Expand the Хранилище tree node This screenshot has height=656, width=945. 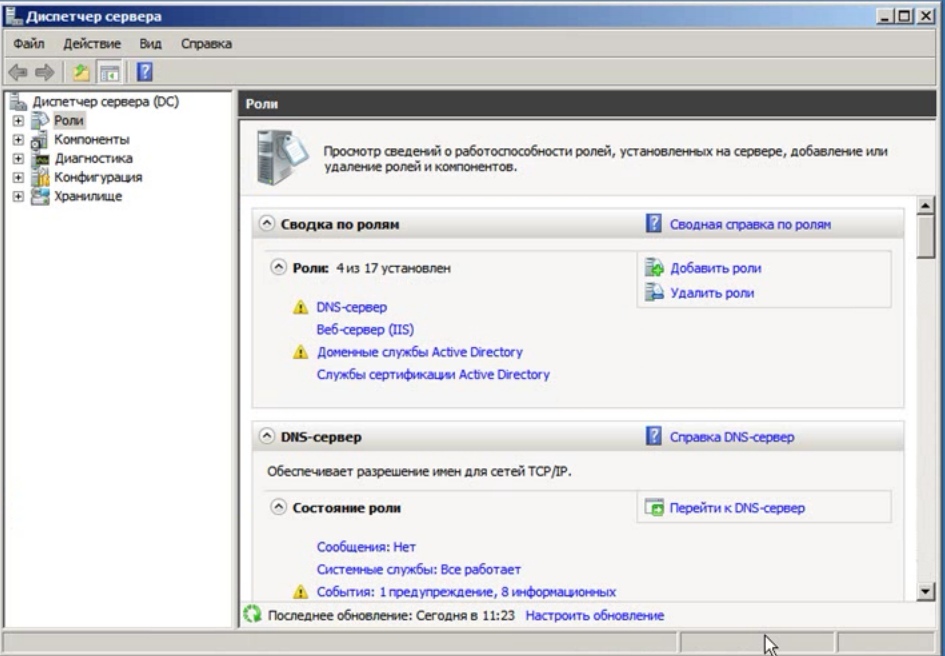tap(18, 197)
